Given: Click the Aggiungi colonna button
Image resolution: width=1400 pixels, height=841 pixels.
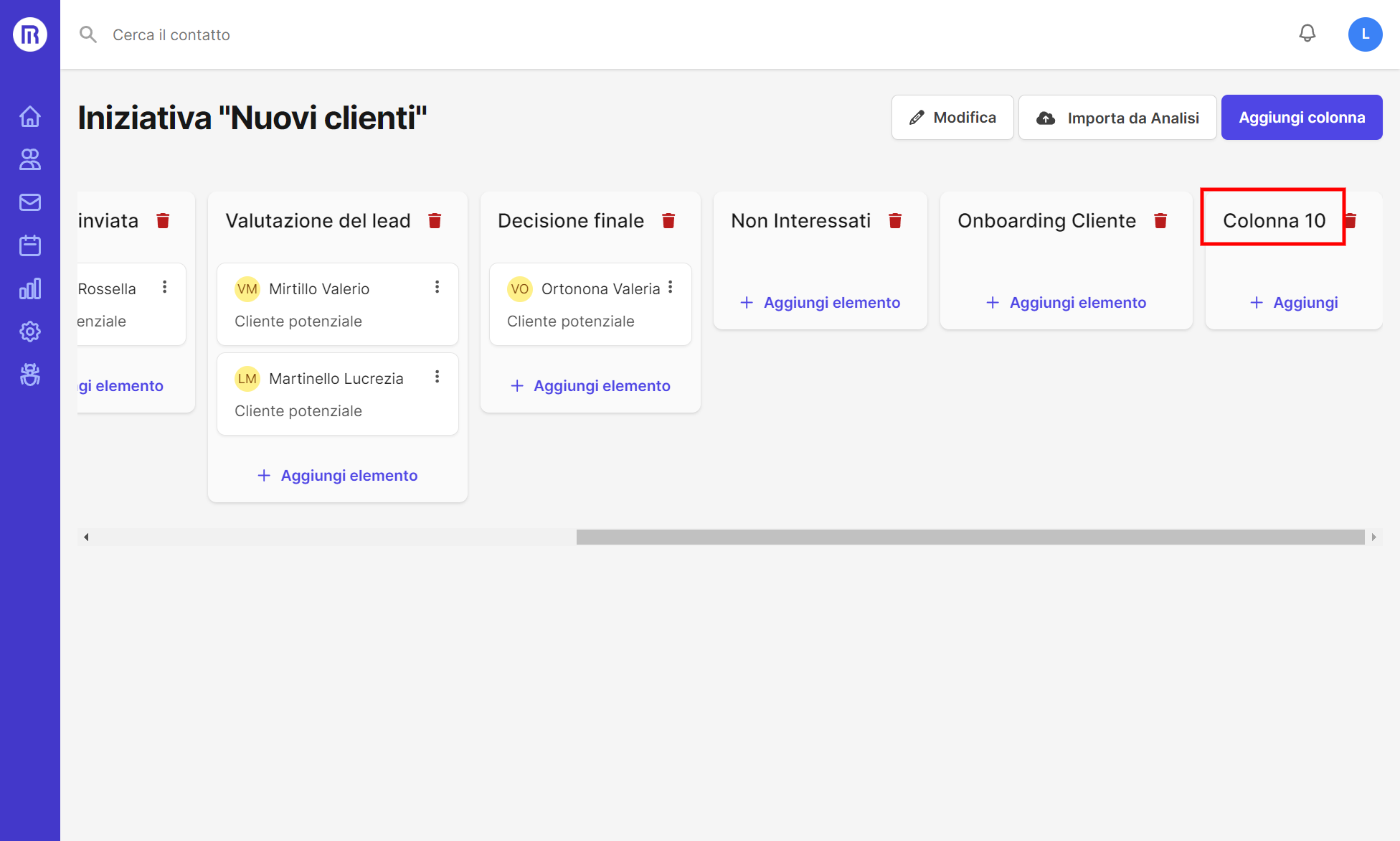Looking at the screenshot, I should click(1301, 118).
